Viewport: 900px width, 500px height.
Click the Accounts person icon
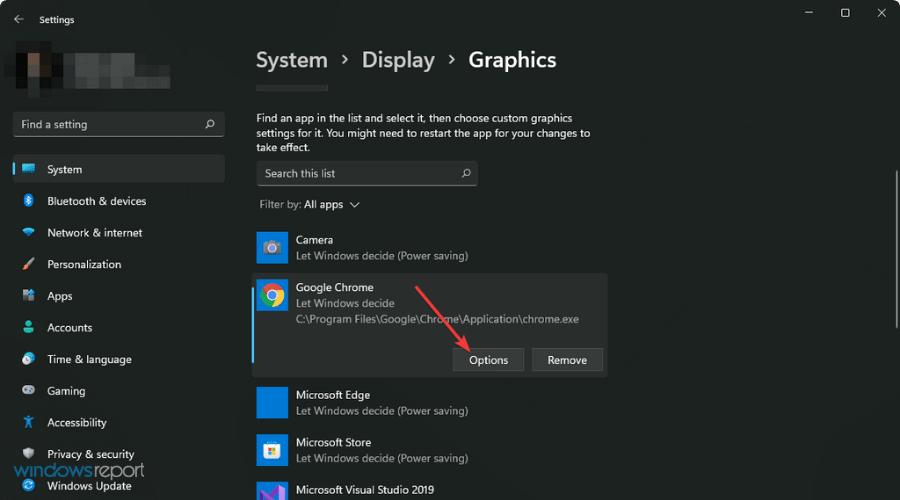click(28, 327)
